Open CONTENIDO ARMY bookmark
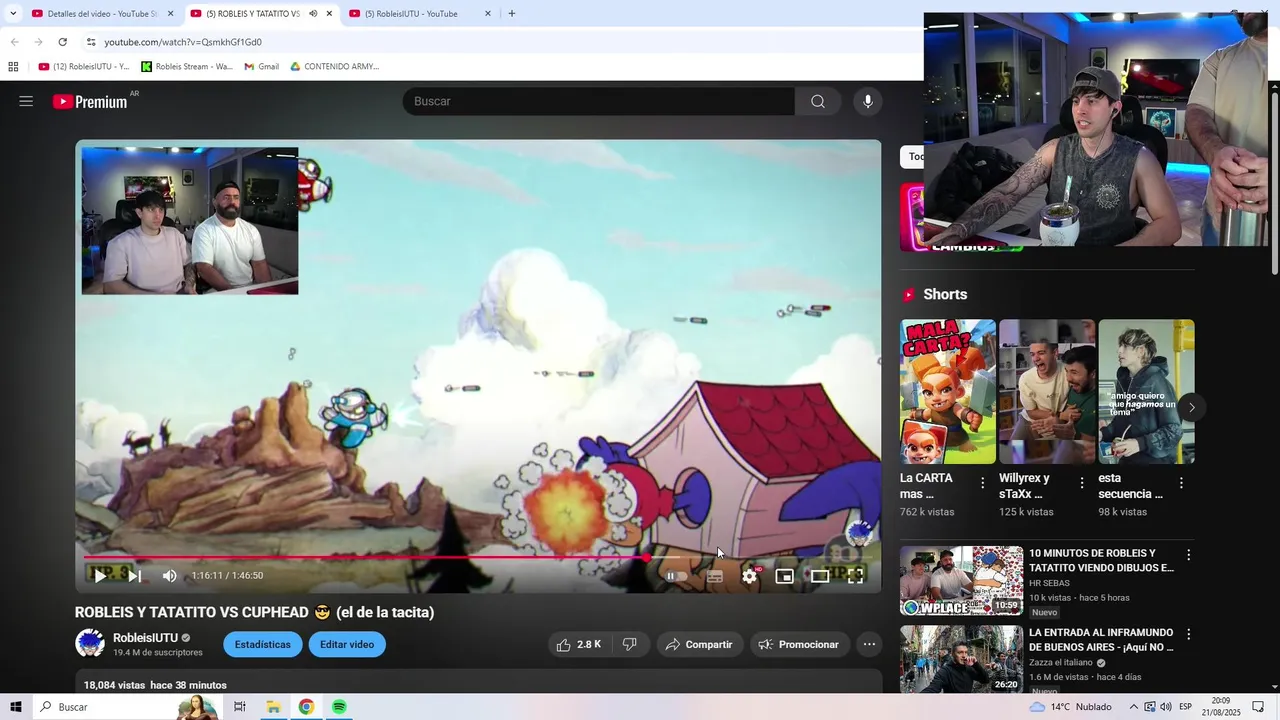The image size is (1280, 720). [335, 67]
